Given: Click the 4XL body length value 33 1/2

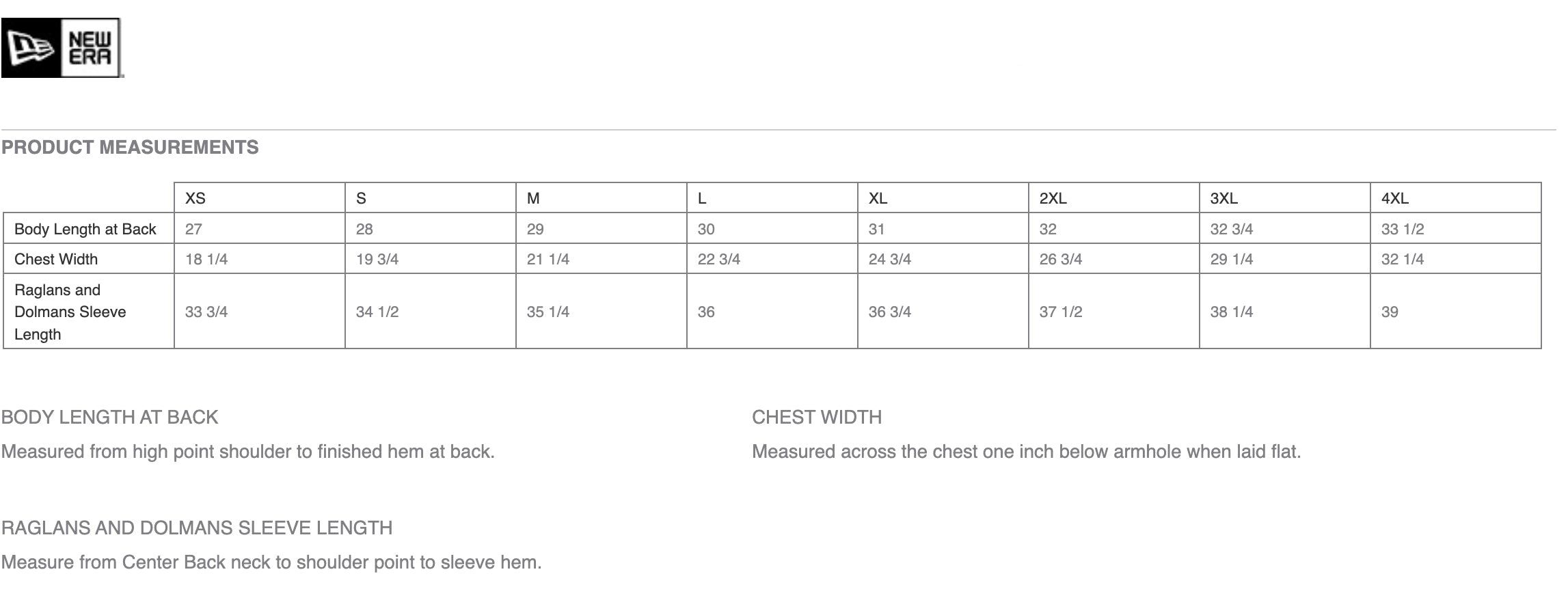Looking at the screenshot, I should tap(1402, 229).
